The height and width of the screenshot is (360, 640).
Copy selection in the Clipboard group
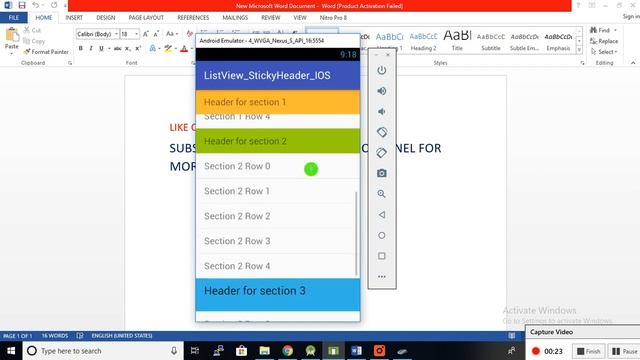[34, 41]
